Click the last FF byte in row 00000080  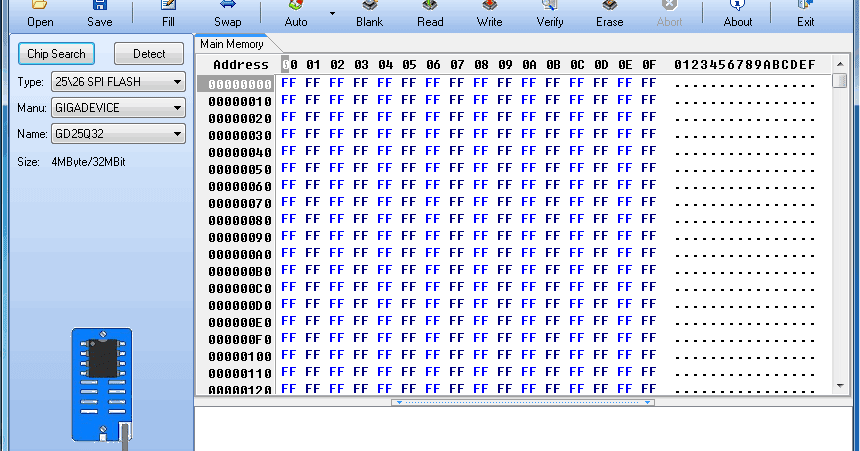[x=649, y=219]
